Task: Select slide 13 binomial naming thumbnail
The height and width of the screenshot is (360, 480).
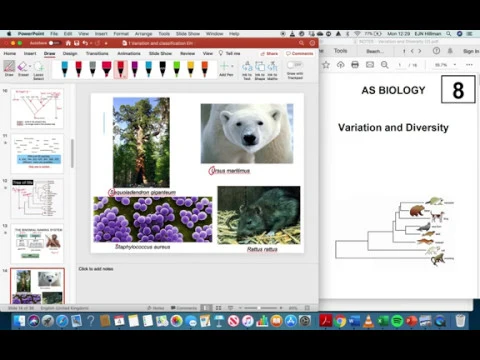Action: click(37, 243)
